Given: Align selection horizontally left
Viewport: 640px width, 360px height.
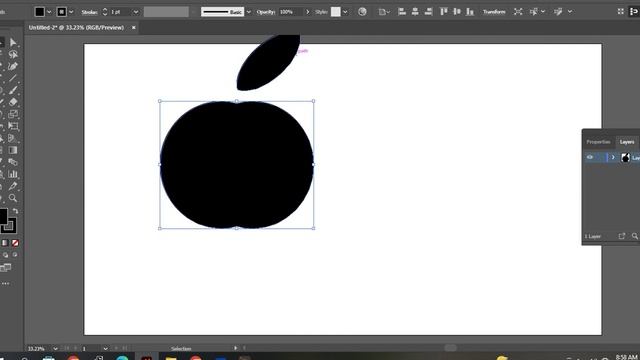Looking at the screenshot, I should click(402, 12).
